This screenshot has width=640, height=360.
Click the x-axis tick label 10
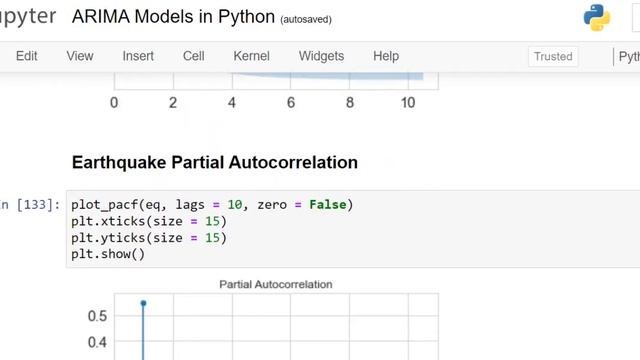408,102
